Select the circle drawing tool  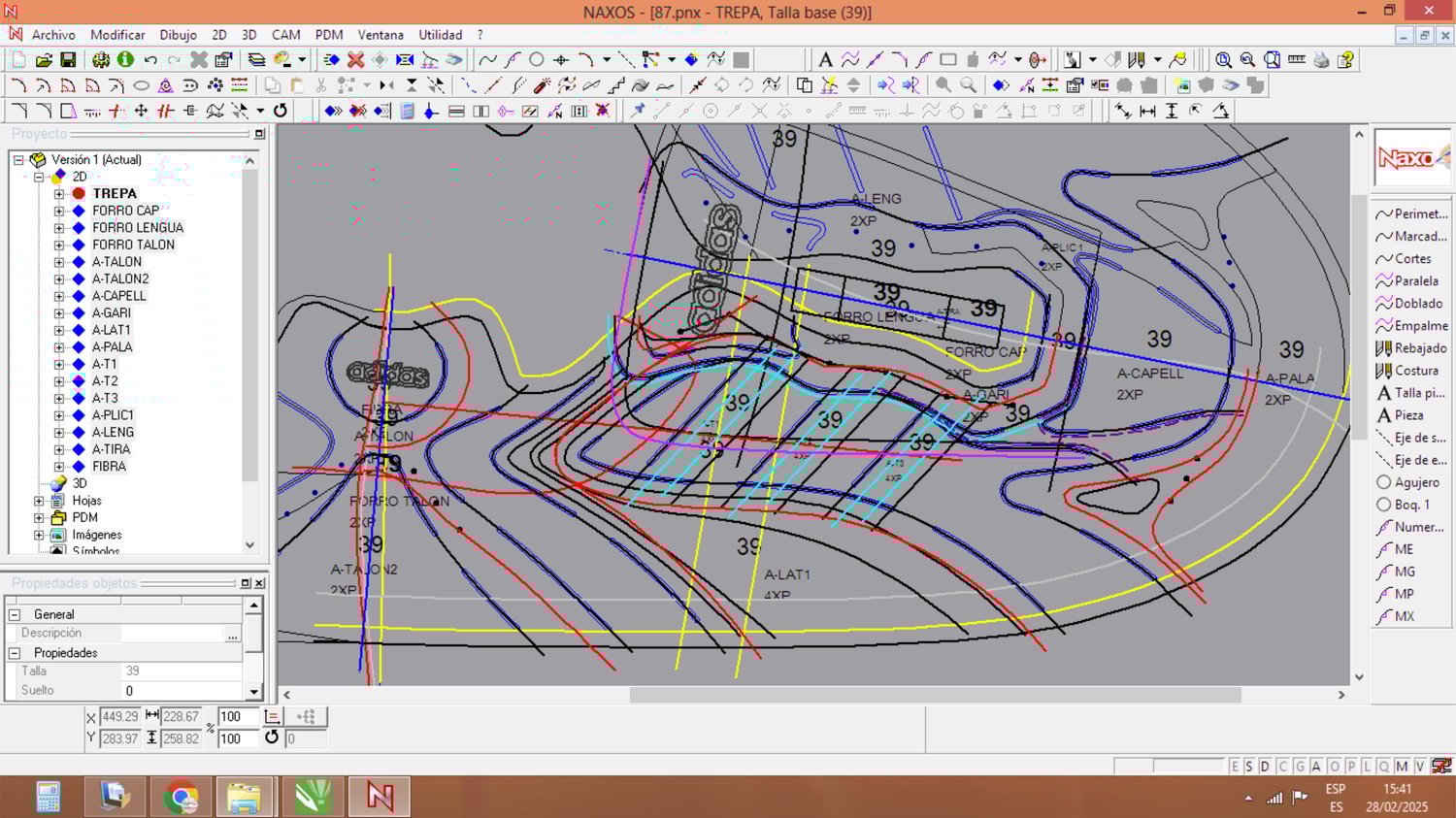tap(536, 60)
